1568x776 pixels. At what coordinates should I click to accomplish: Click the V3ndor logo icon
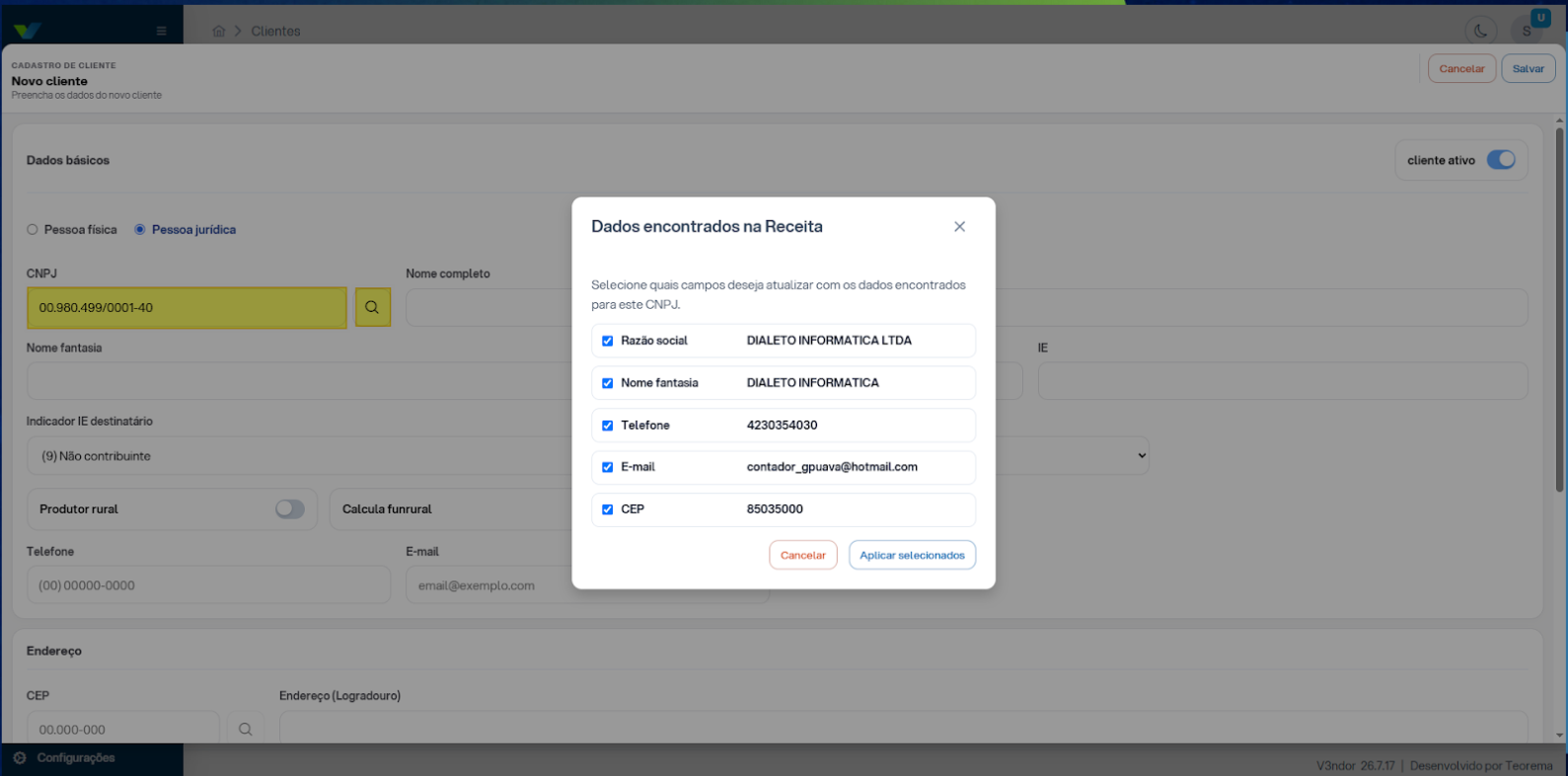[28, 31]
